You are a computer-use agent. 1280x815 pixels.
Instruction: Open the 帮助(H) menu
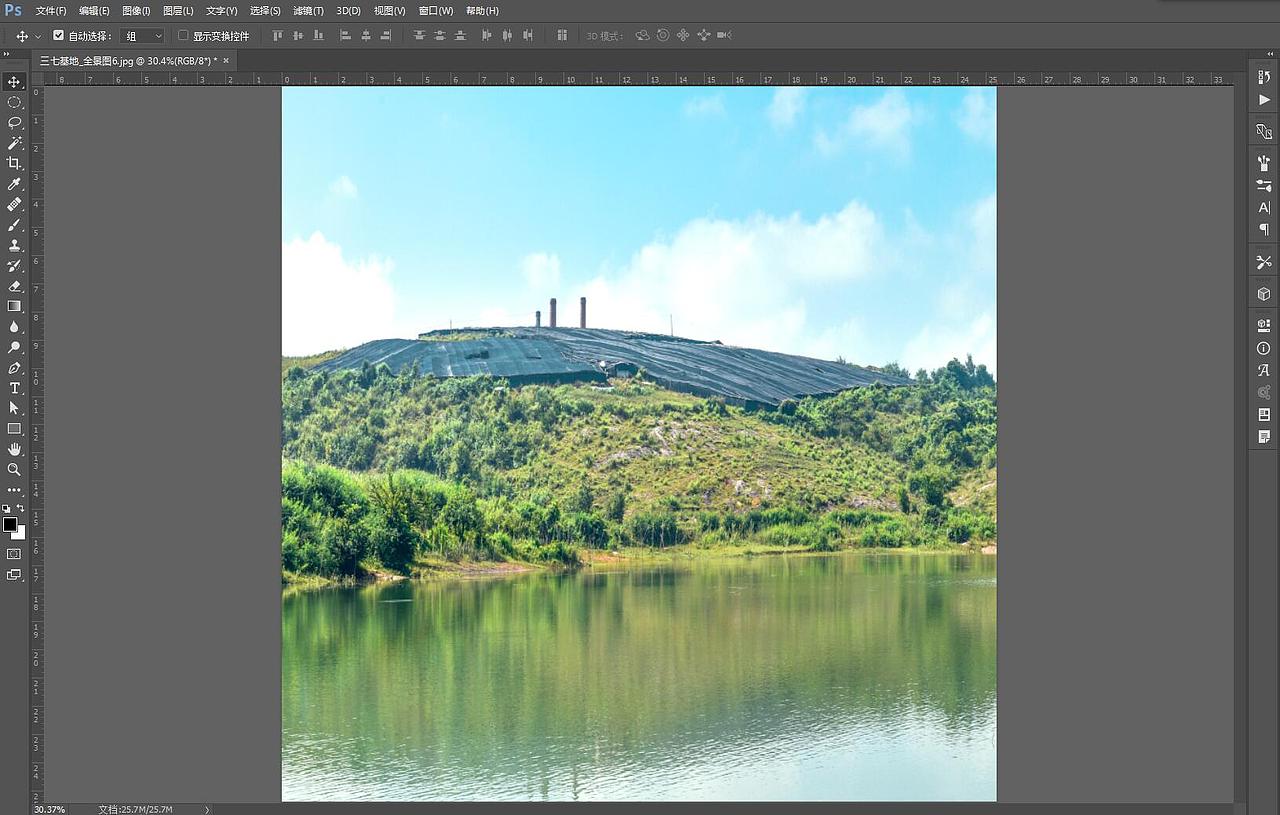(x=482, y=11)
